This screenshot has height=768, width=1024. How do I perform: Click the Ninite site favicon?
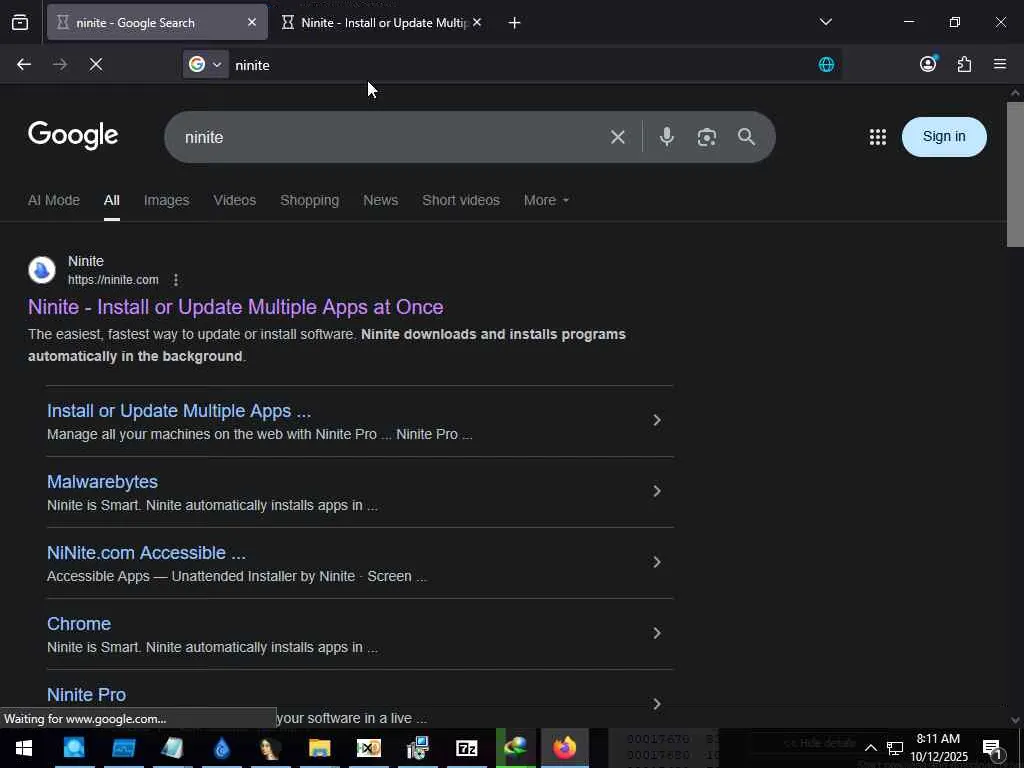42,270
